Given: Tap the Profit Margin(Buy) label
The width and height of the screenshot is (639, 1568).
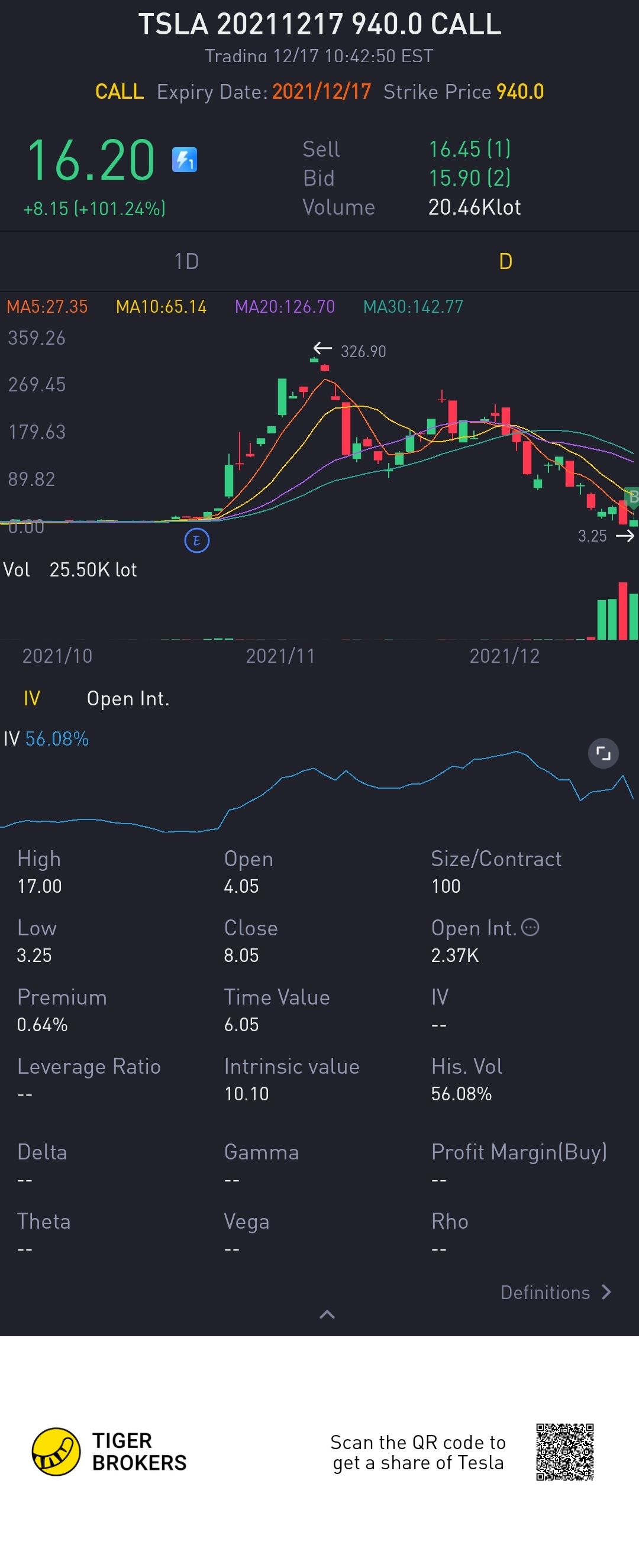Looking at the screenshot, I should pyautogui.click(x=519, y=1152).
